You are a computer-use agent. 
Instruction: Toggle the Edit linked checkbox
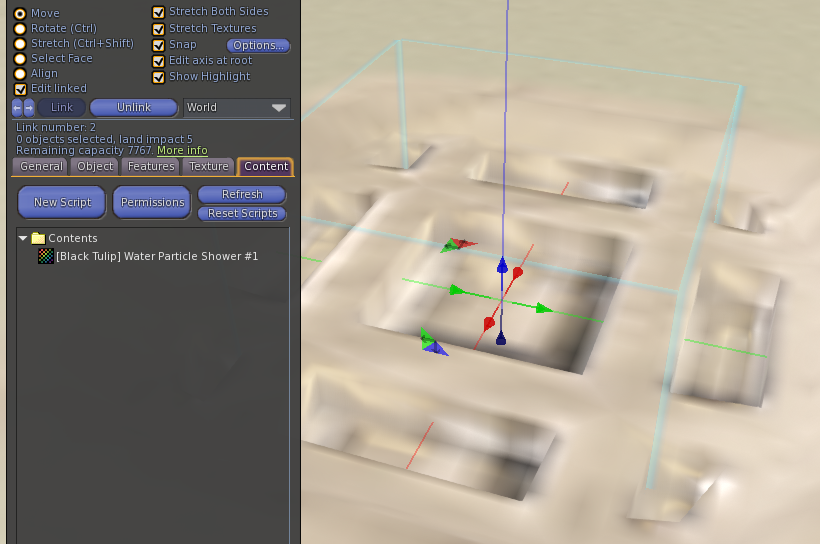[20, 89]
